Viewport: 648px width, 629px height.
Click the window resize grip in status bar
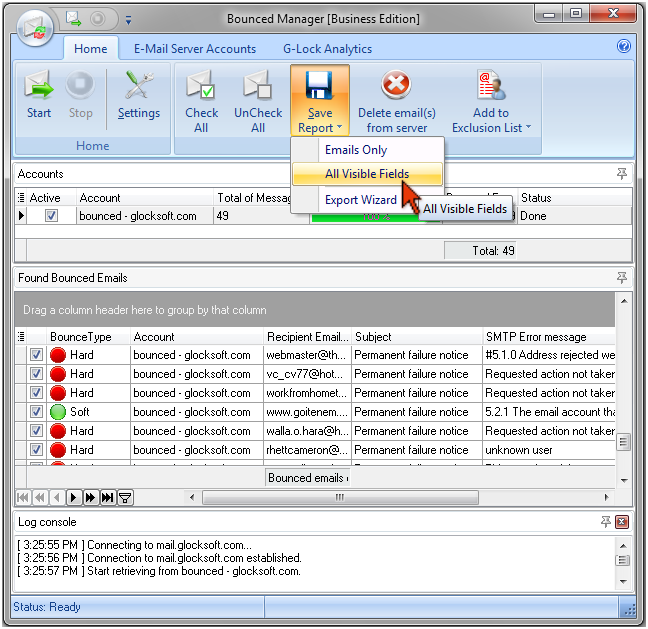click(x=630, y=610)
